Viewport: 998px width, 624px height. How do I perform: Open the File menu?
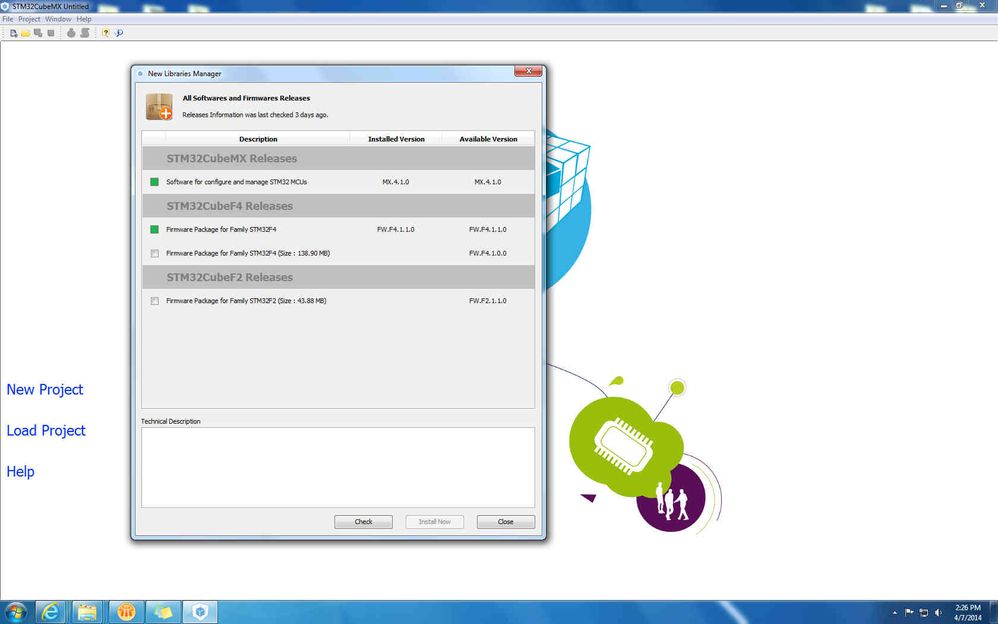[8, 19]
